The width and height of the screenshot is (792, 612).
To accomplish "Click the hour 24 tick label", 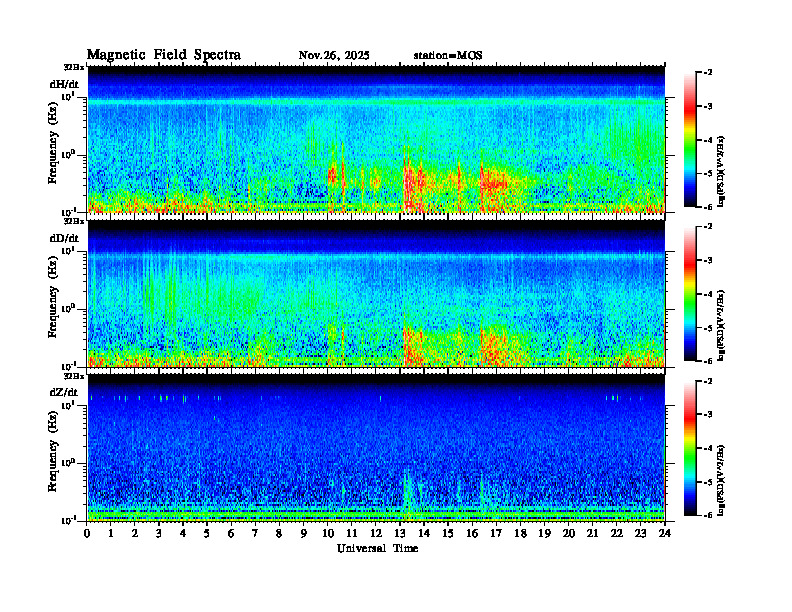I will click(x=665, y=534).
